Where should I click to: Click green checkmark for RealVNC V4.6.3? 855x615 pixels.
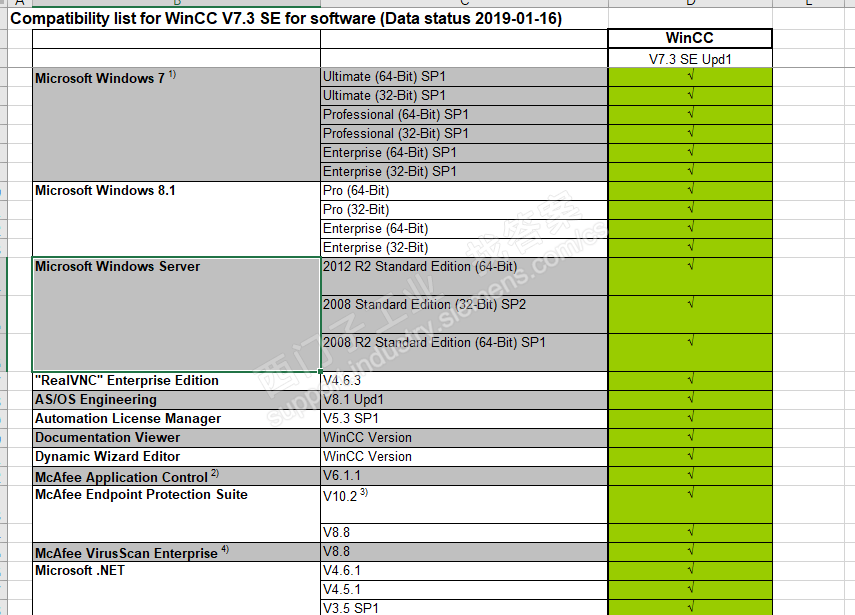[x=690, y=379]
